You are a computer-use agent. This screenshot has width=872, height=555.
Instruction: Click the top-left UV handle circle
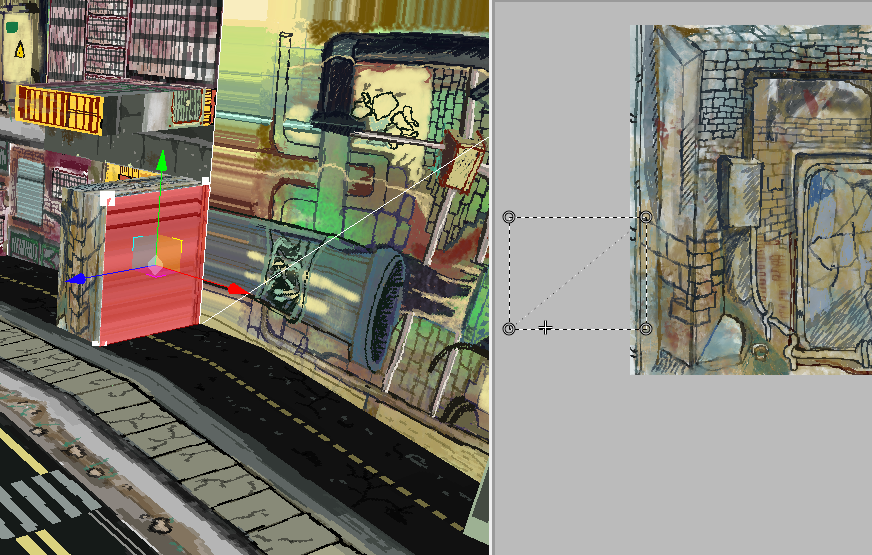pyautogui.click(x=508, y=217)
